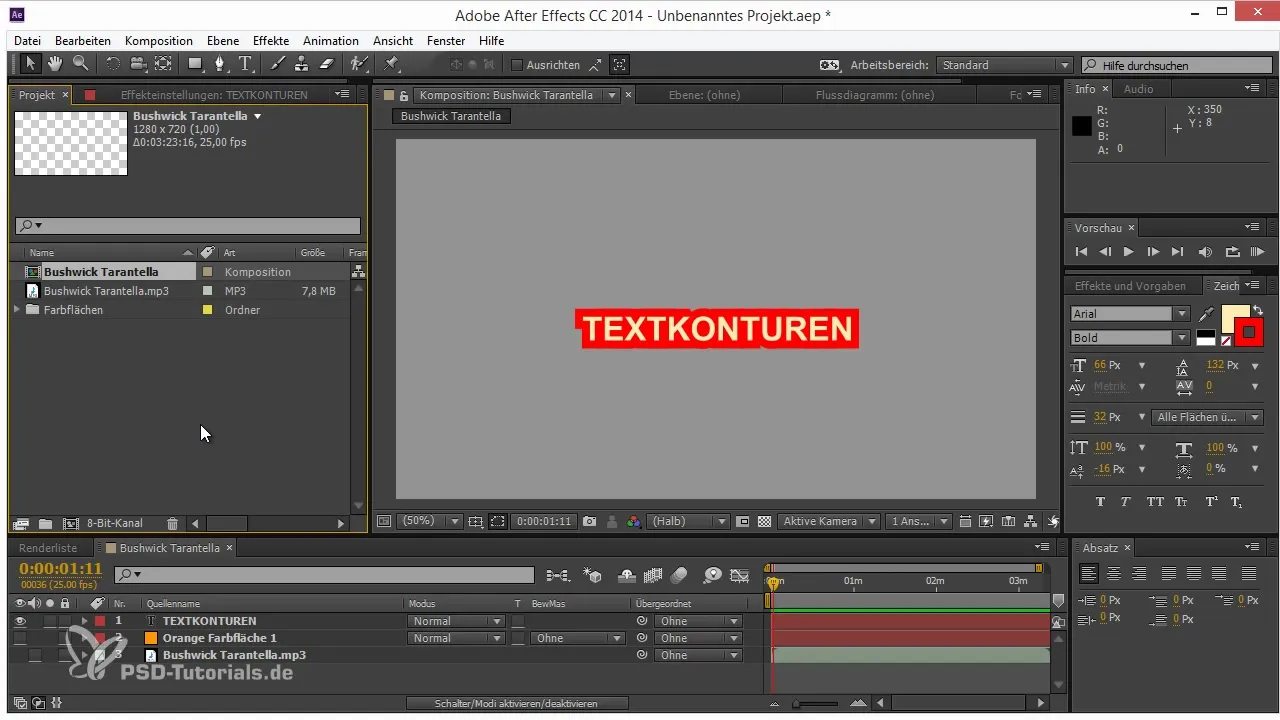1280x720 pixels.
Task: Create a new composition icon in Project panel
Action: [70, 523]
